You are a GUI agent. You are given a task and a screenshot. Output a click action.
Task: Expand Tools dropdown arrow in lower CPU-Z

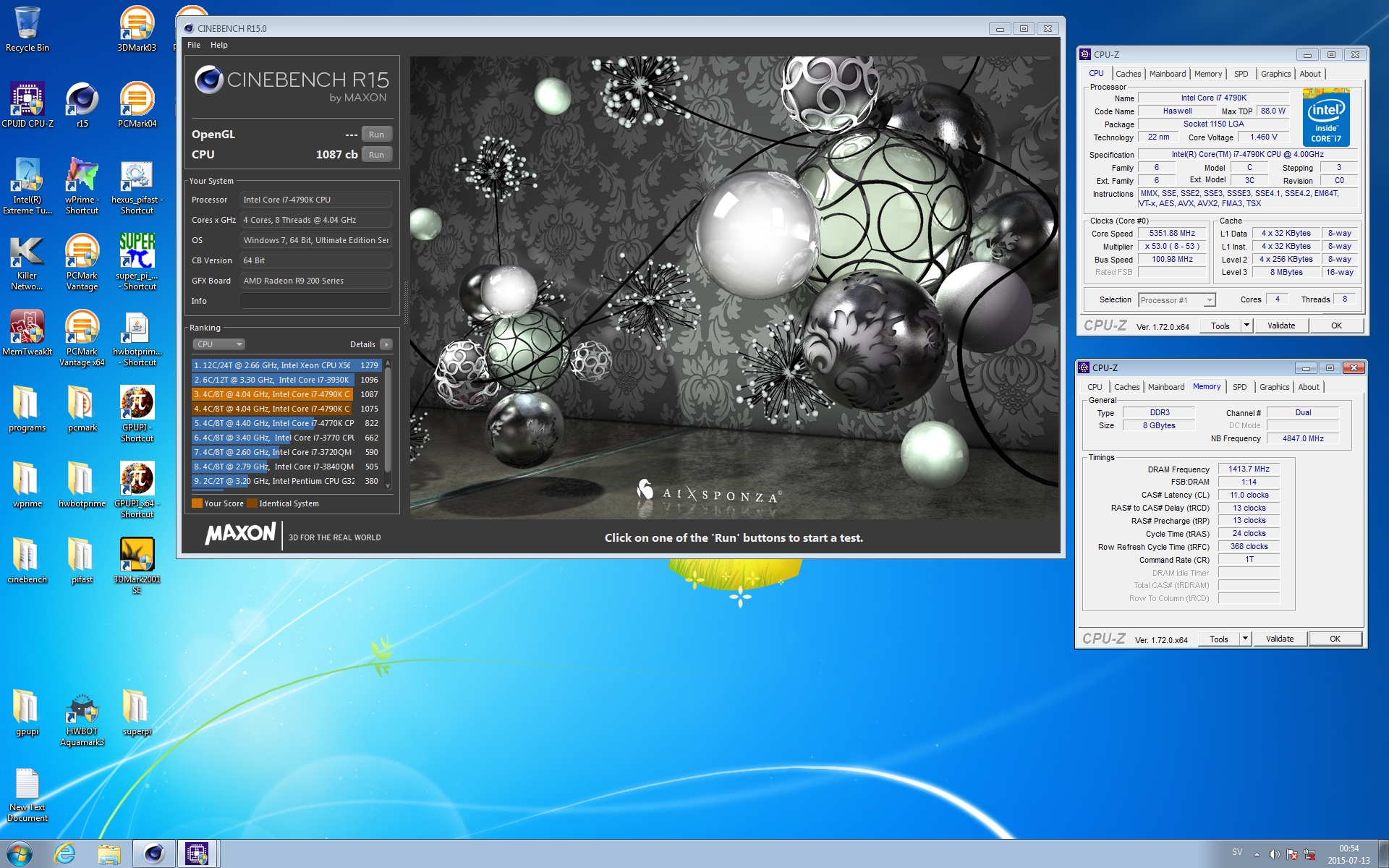click(x=1245, y=639)
